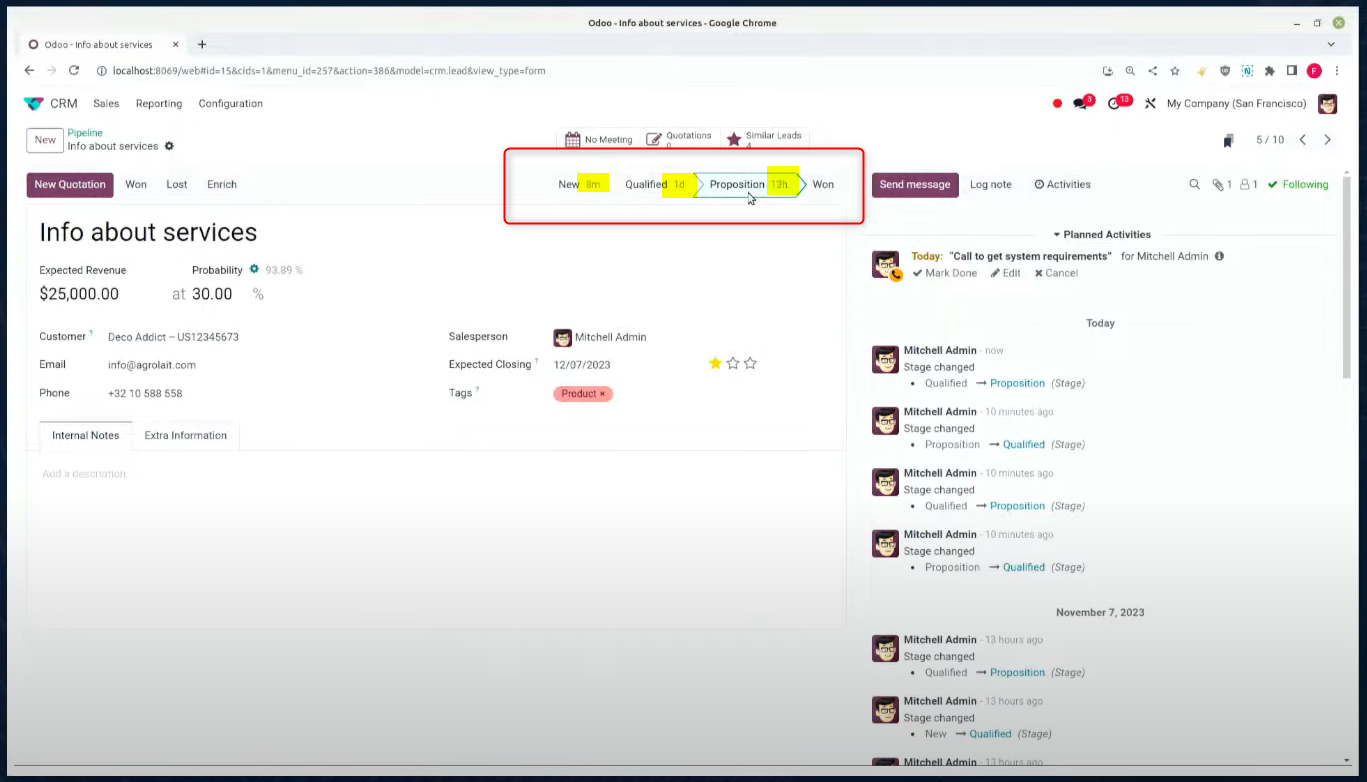Bookmark this page with the star icon
The height and width of the screenshot is (782, 1367).
tap(1175, 71)
